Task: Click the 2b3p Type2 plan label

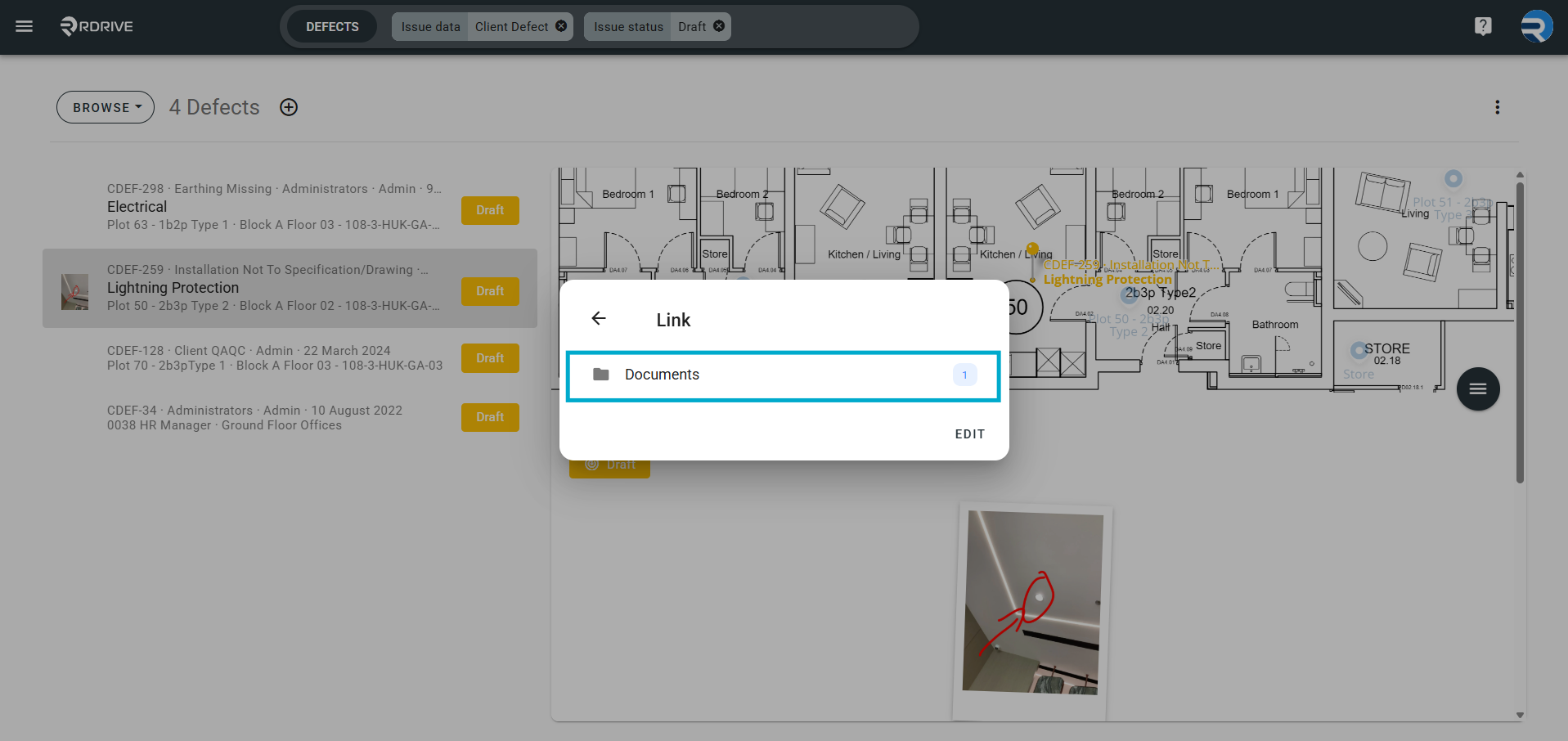Action: [1161, 293]
